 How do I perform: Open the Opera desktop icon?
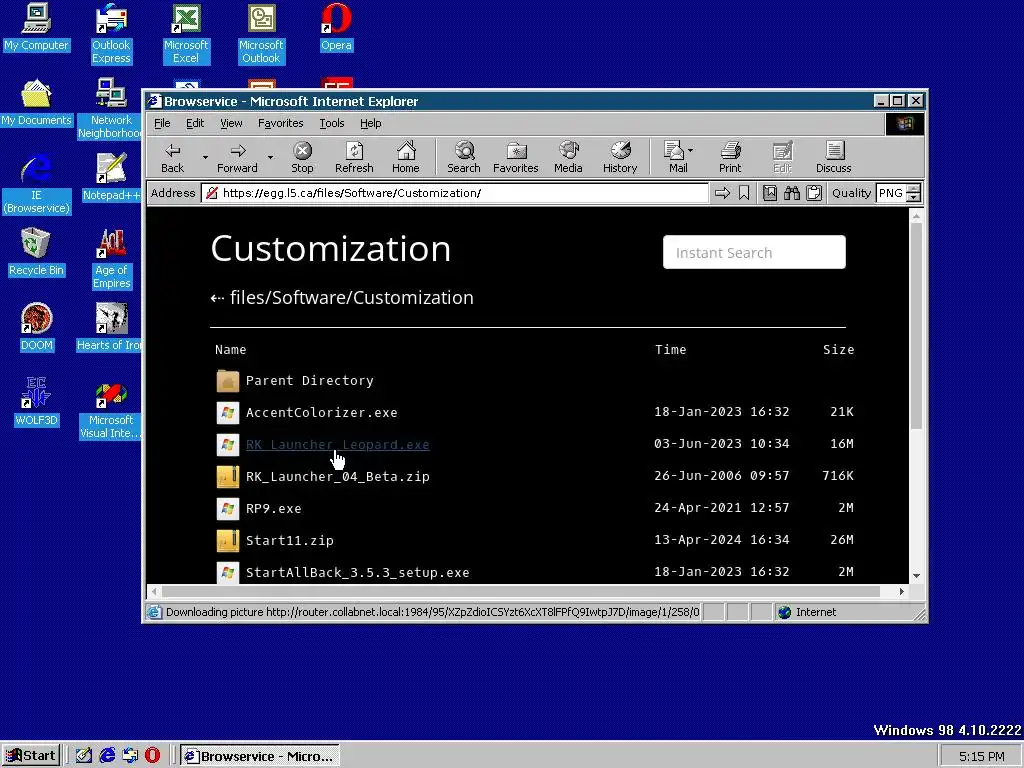click(x=336, y=27)
